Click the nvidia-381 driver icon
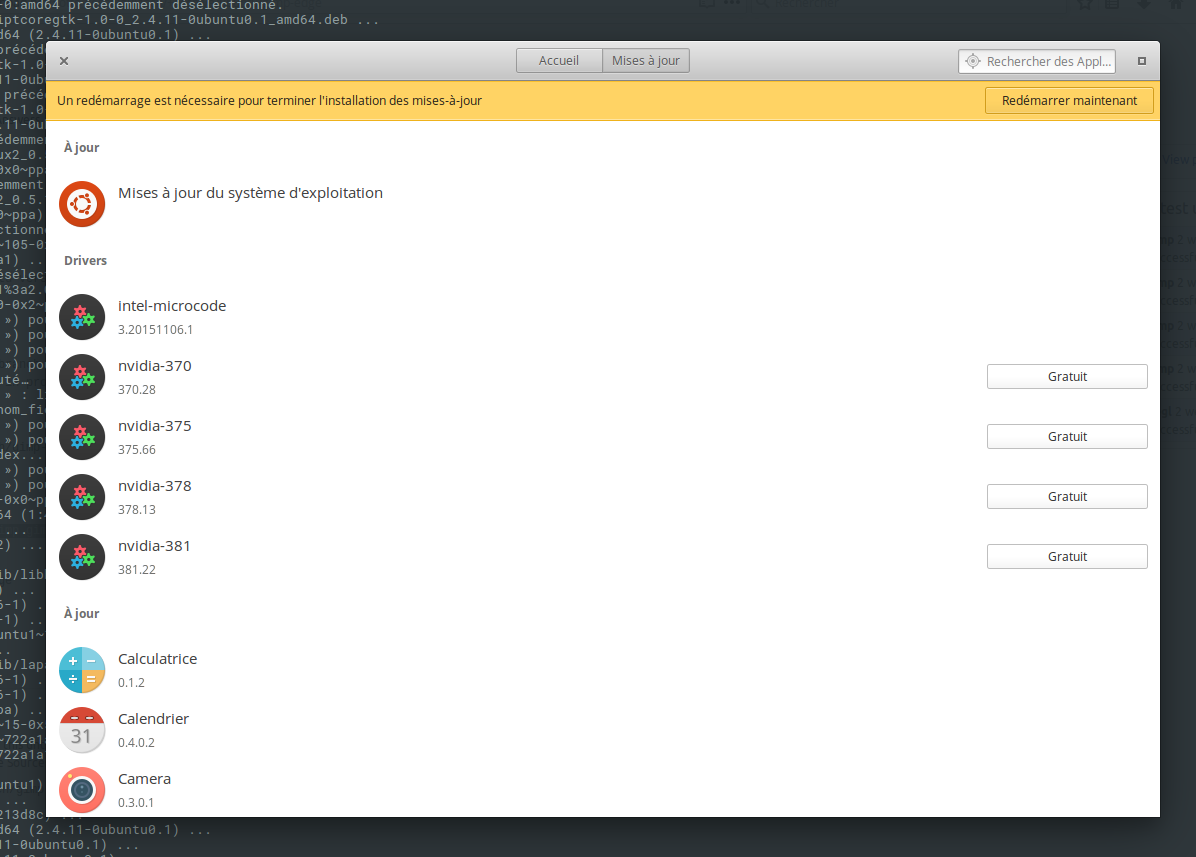Image resolution: width=1196 pixels, height=857 pixels. [82, 557]
